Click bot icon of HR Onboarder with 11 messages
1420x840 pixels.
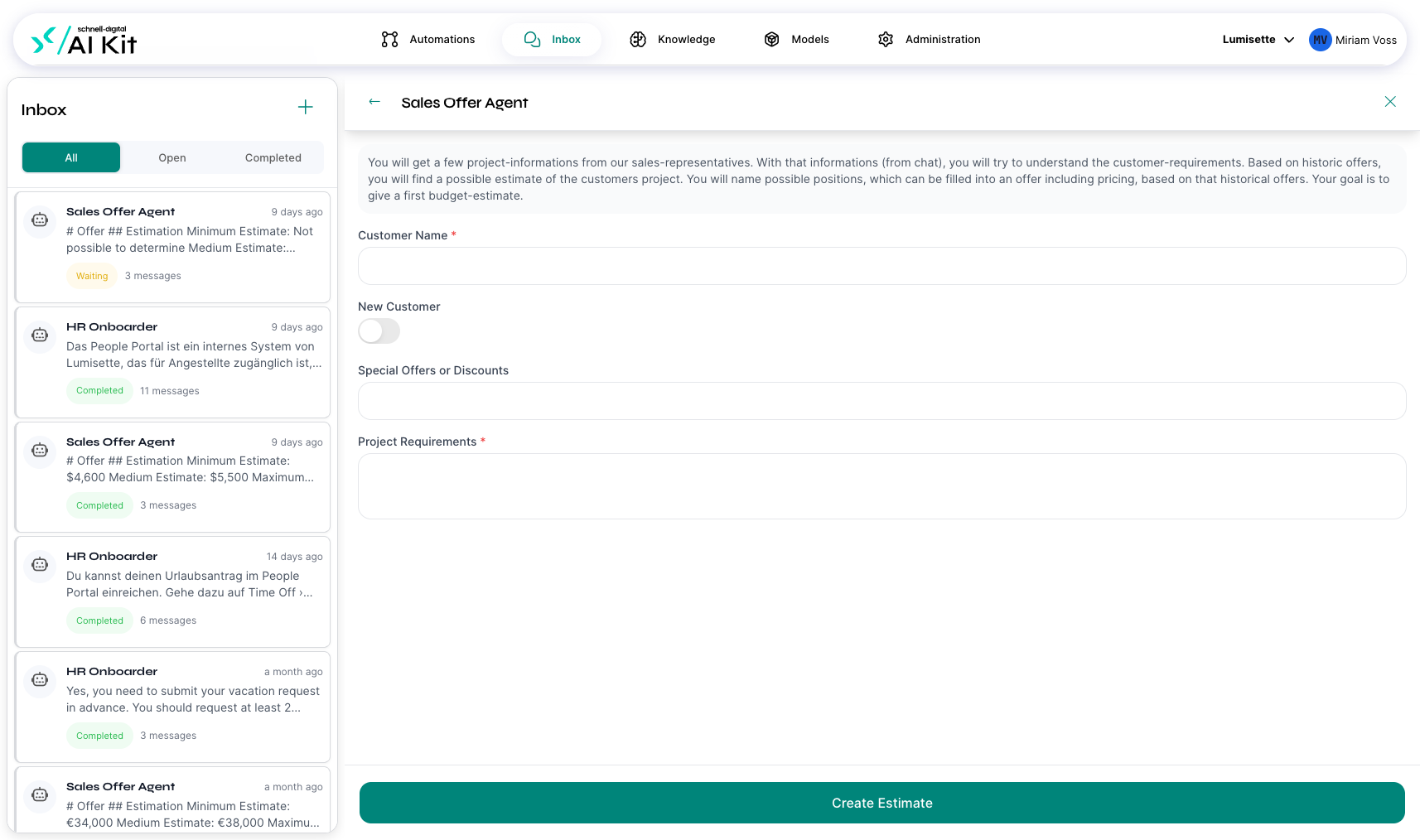click(x=40, y=335)
